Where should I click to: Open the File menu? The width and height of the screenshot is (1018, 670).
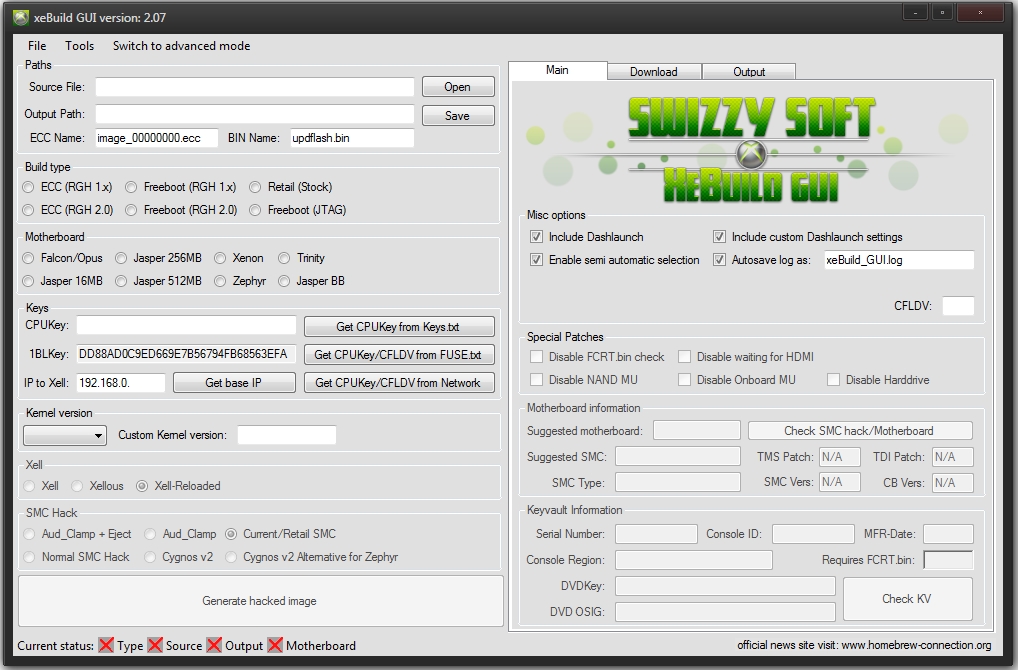click(37, 46)
